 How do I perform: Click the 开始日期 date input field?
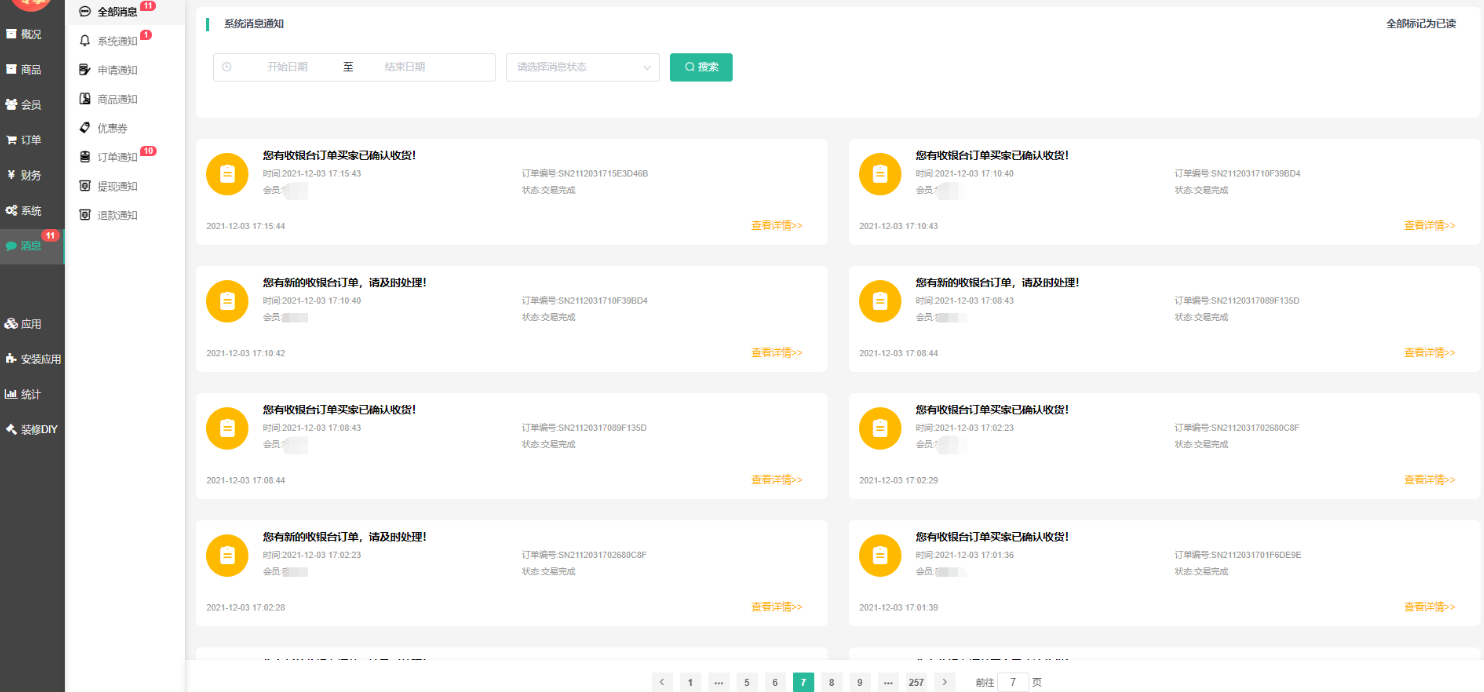pyautogui.click(x=287, y=67)
